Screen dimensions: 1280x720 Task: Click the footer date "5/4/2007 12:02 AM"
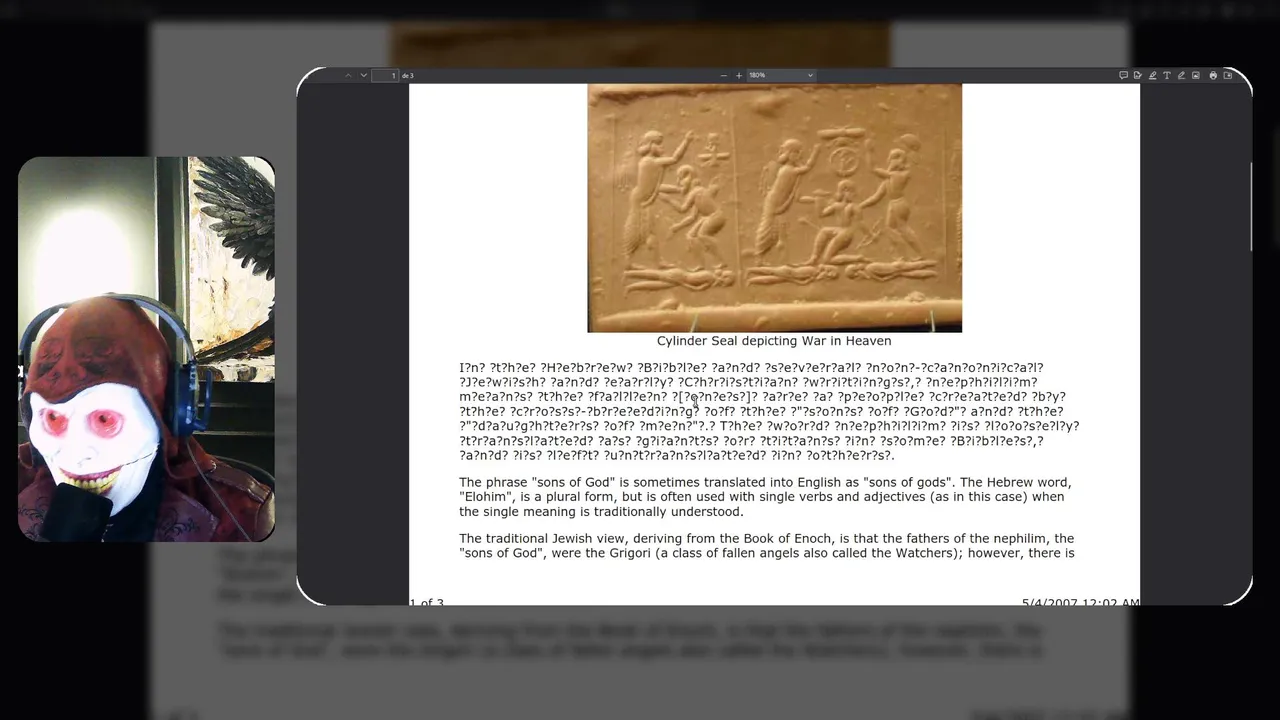[1080, 602]
